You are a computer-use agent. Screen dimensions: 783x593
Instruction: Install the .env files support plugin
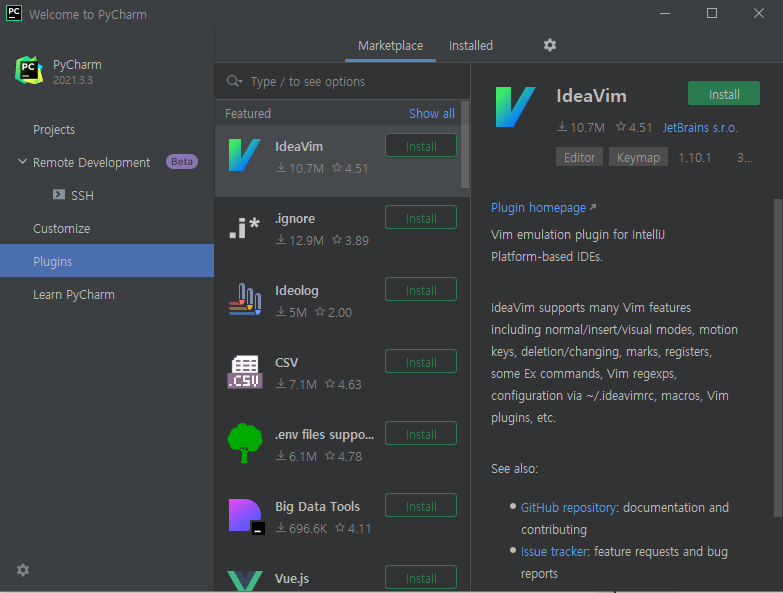pos(421,433)
